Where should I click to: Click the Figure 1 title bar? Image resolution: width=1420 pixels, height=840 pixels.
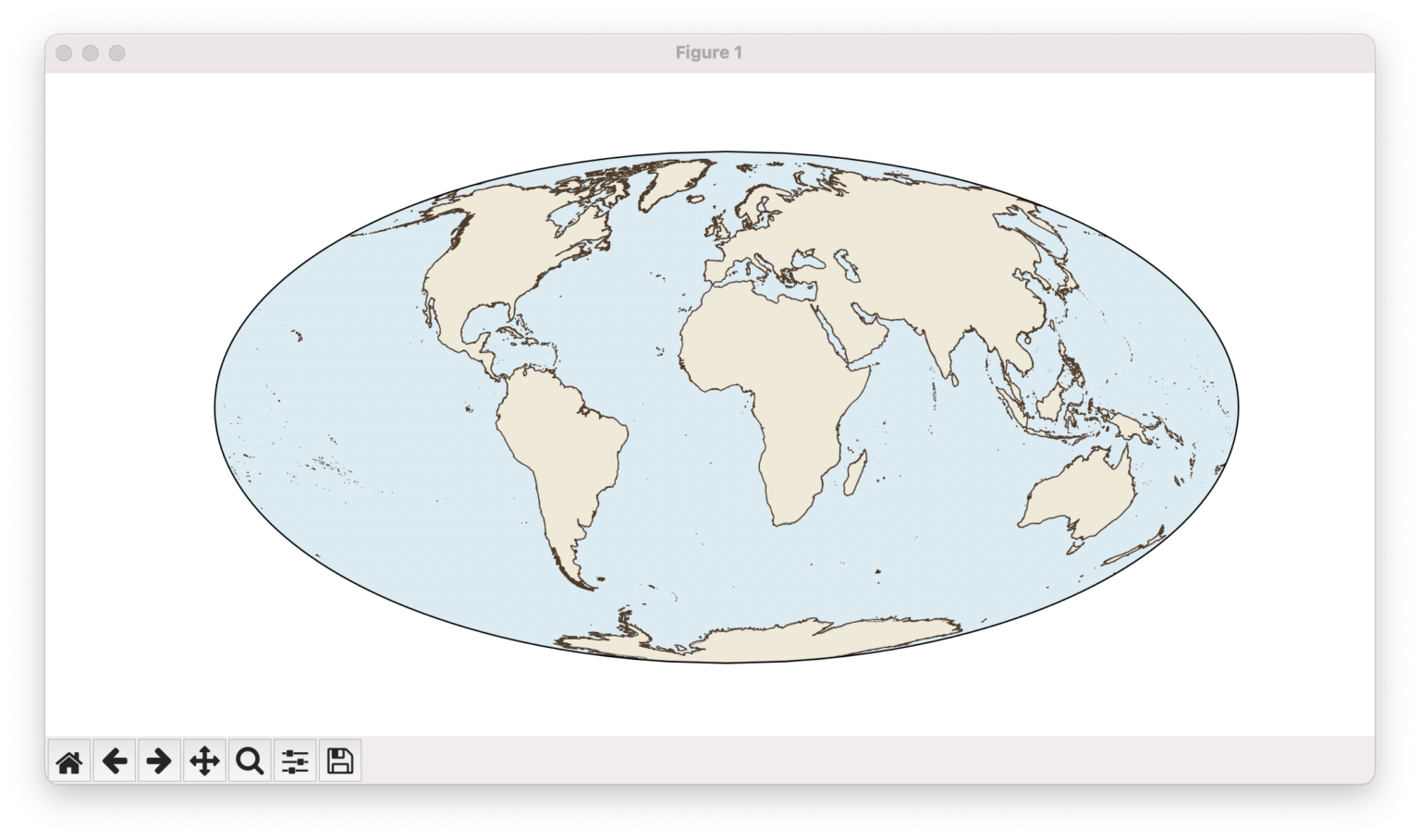710,53
